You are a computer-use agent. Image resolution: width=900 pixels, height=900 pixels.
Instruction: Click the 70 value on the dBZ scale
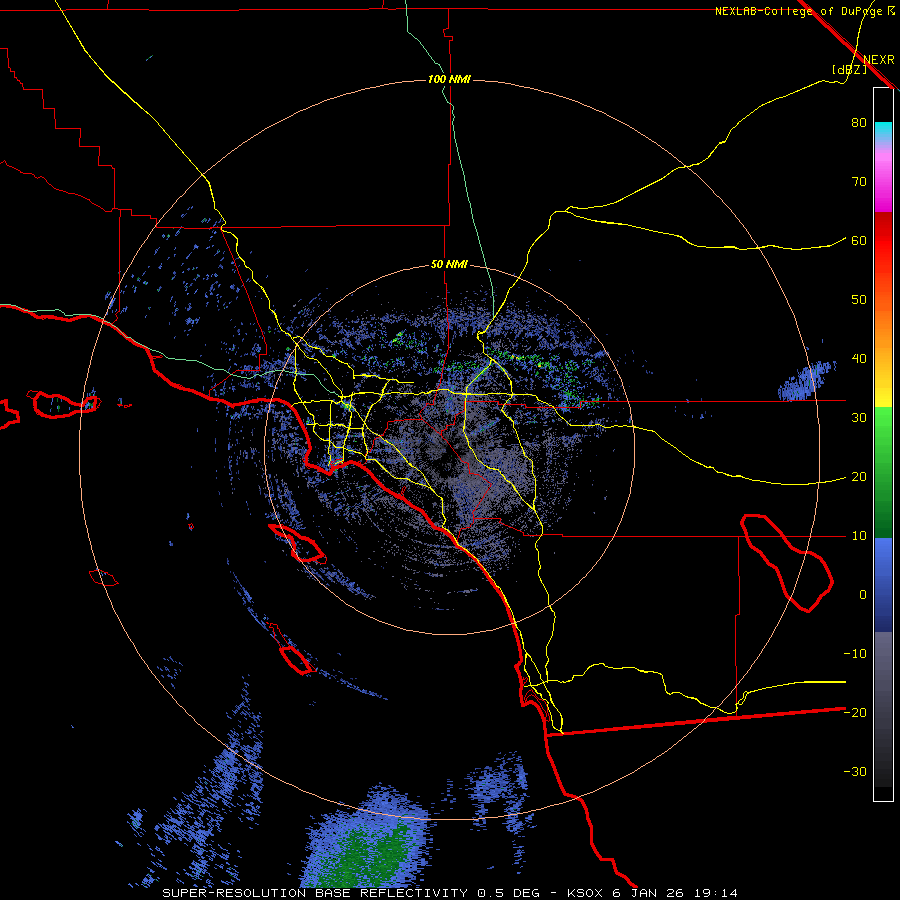[x=859, y=182]
